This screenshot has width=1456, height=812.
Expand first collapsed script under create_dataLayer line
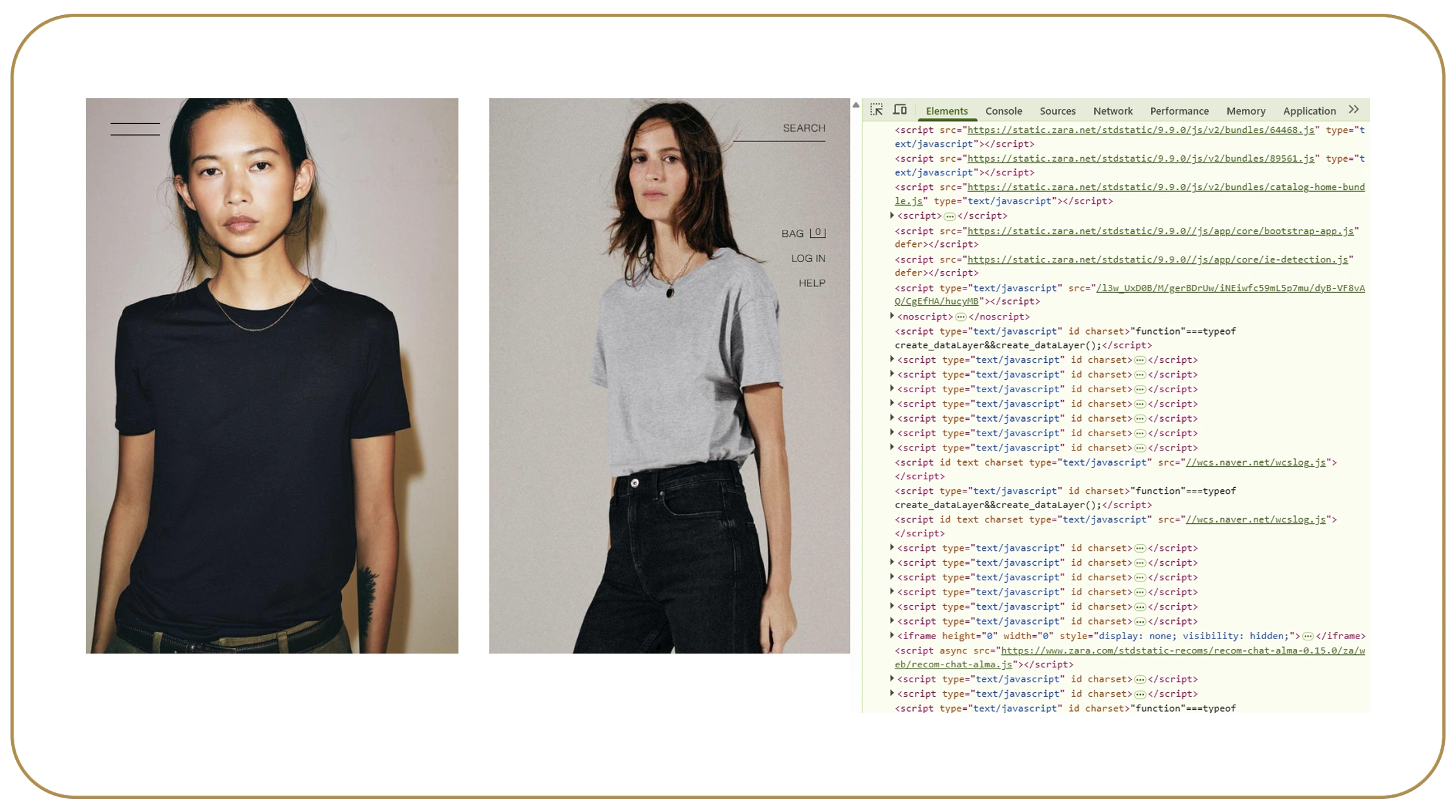point(891,359)
